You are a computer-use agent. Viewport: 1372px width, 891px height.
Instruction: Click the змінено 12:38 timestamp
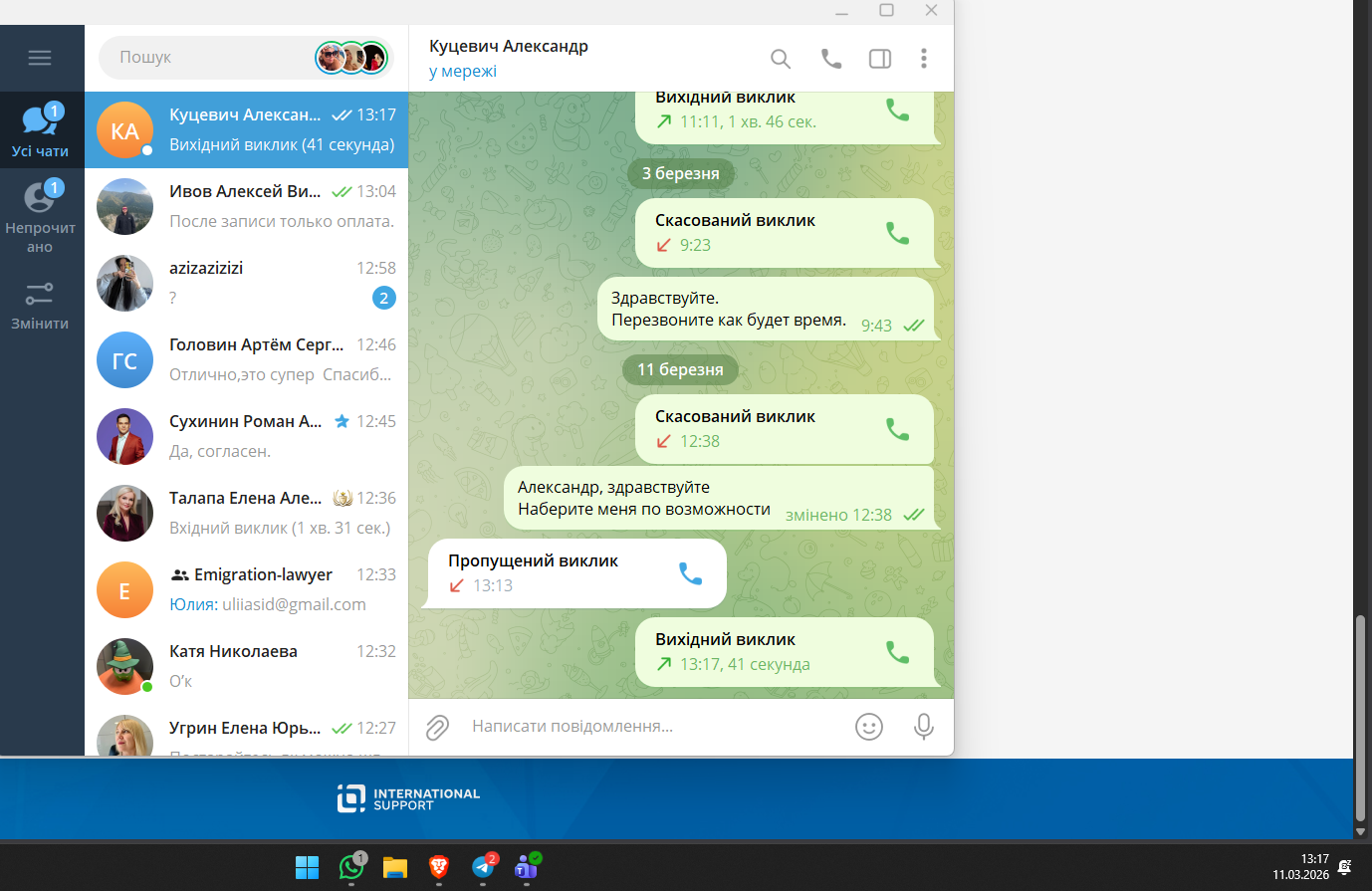838,515
